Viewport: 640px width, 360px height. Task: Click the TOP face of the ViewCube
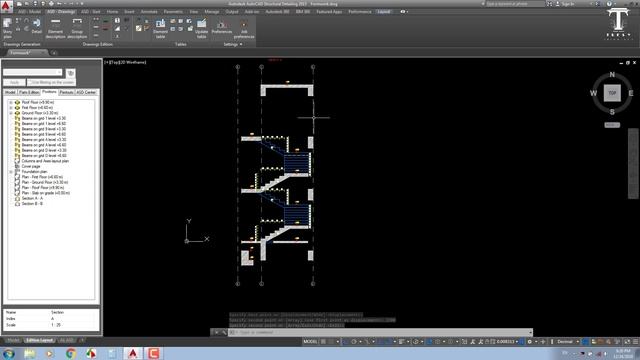click(x=612, y=93)
